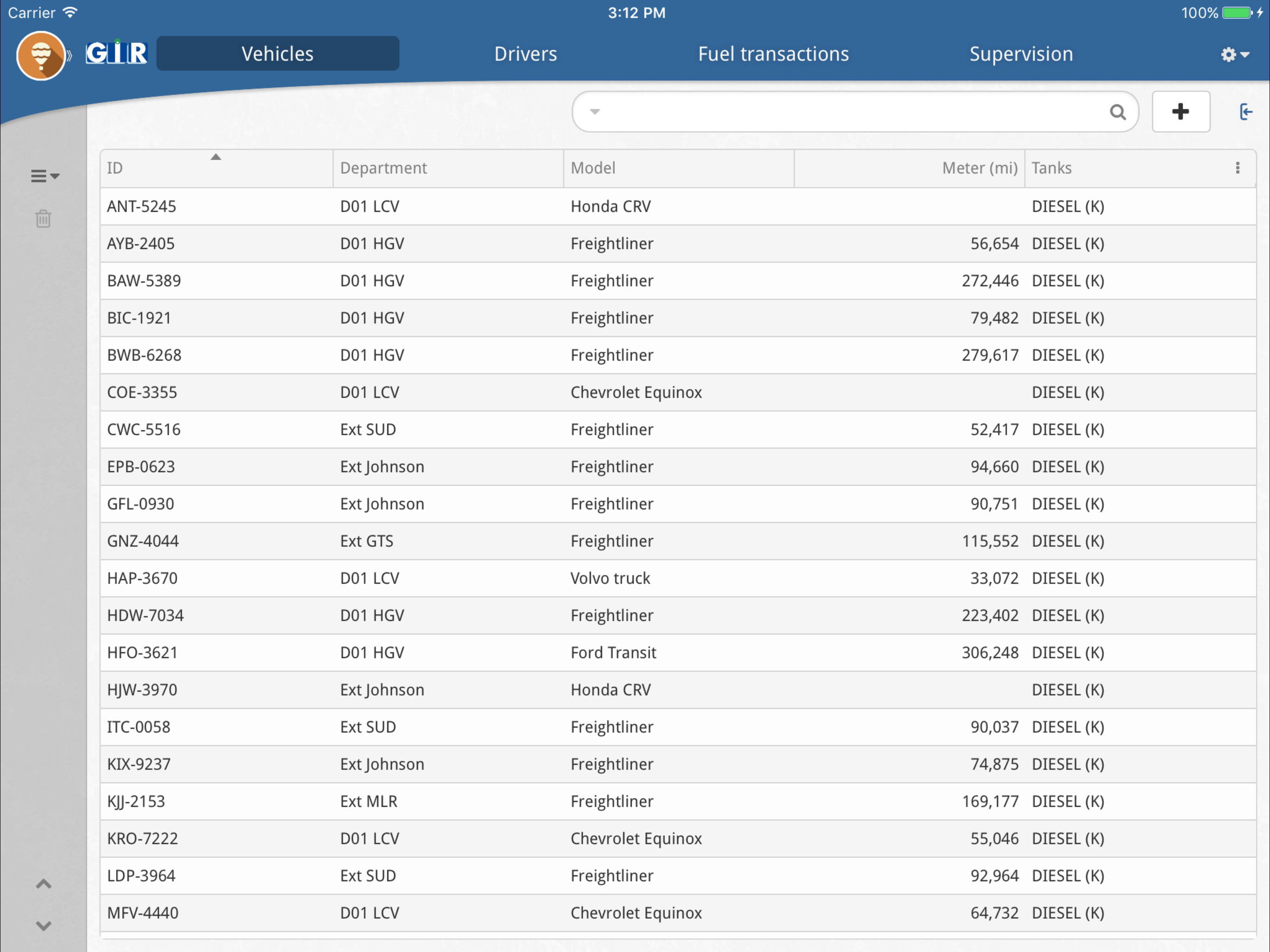The width and height of the screenshot is (1270, 952).
Task: Go to next page using down chevron
Action: tap(44, 926)
